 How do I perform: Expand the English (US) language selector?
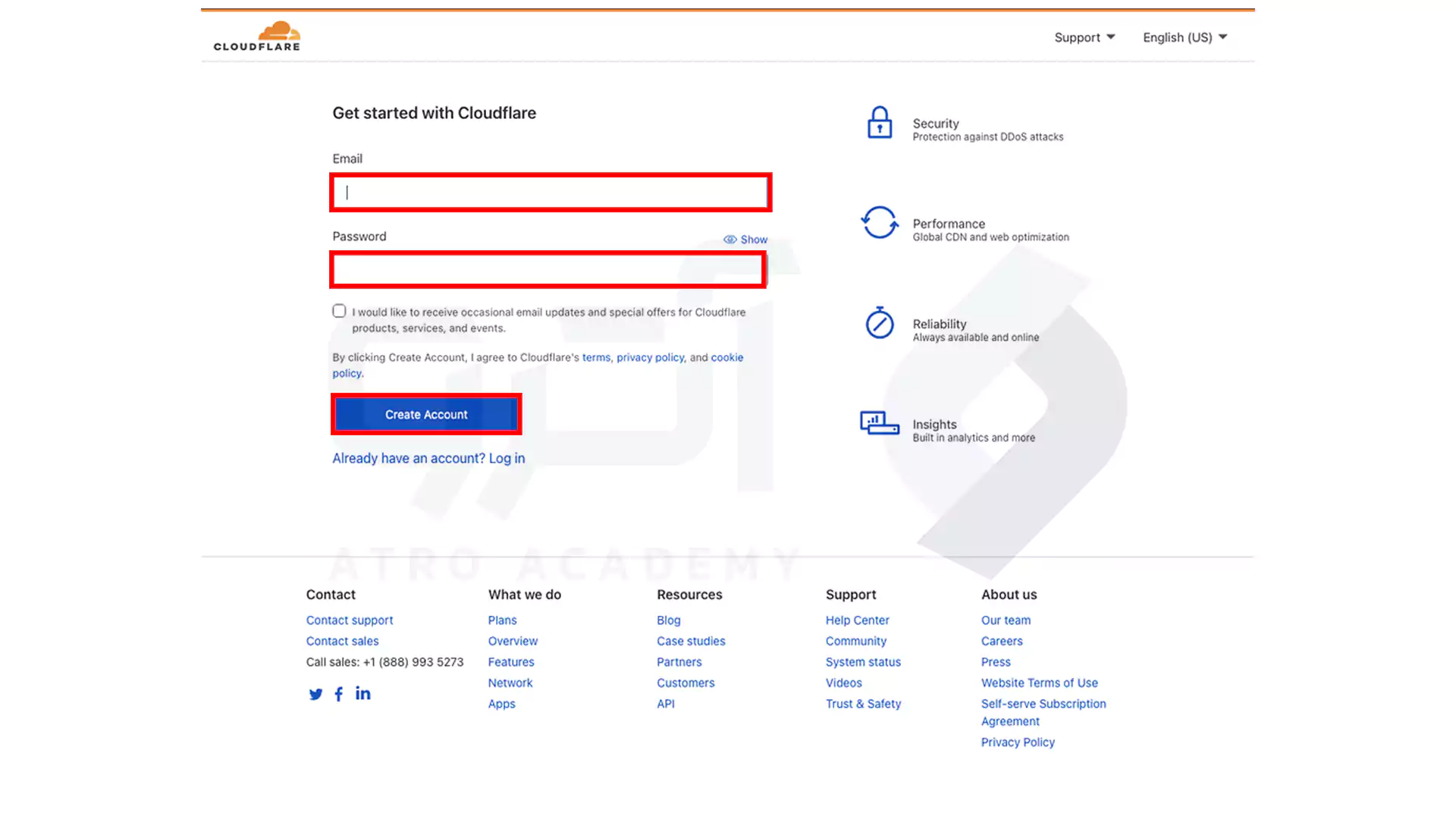[1185, 37]
